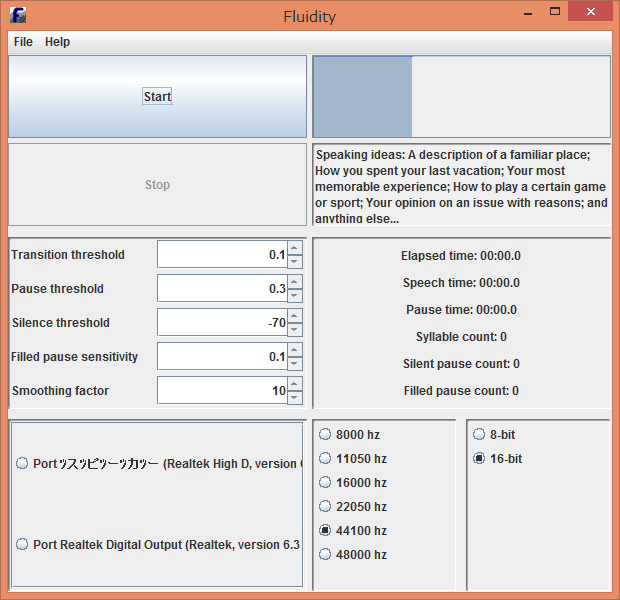
Task: Click the Filled pause sensitivity label
Action: (x=74, y=357)
